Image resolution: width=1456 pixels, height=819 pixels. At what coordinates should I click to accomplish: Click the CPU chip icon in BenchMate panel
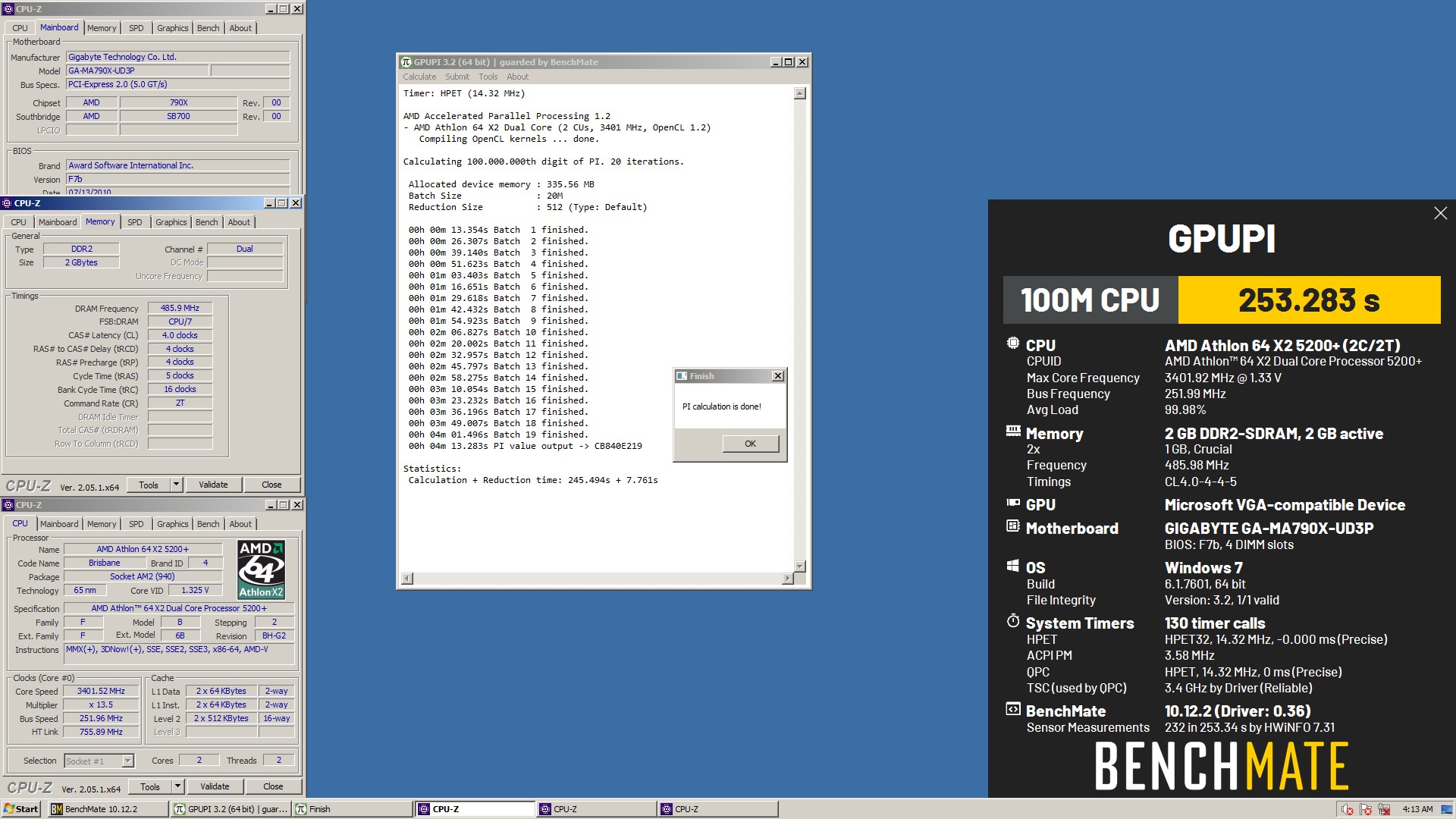pyautogui.click(x=1013, y=344)
